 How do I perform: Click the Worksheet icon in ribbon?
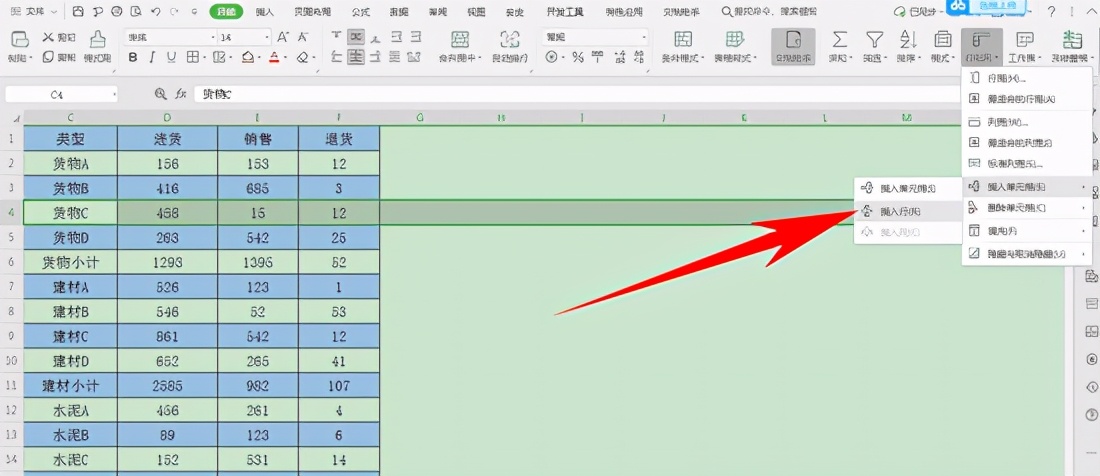click(x=1024, y=39)
